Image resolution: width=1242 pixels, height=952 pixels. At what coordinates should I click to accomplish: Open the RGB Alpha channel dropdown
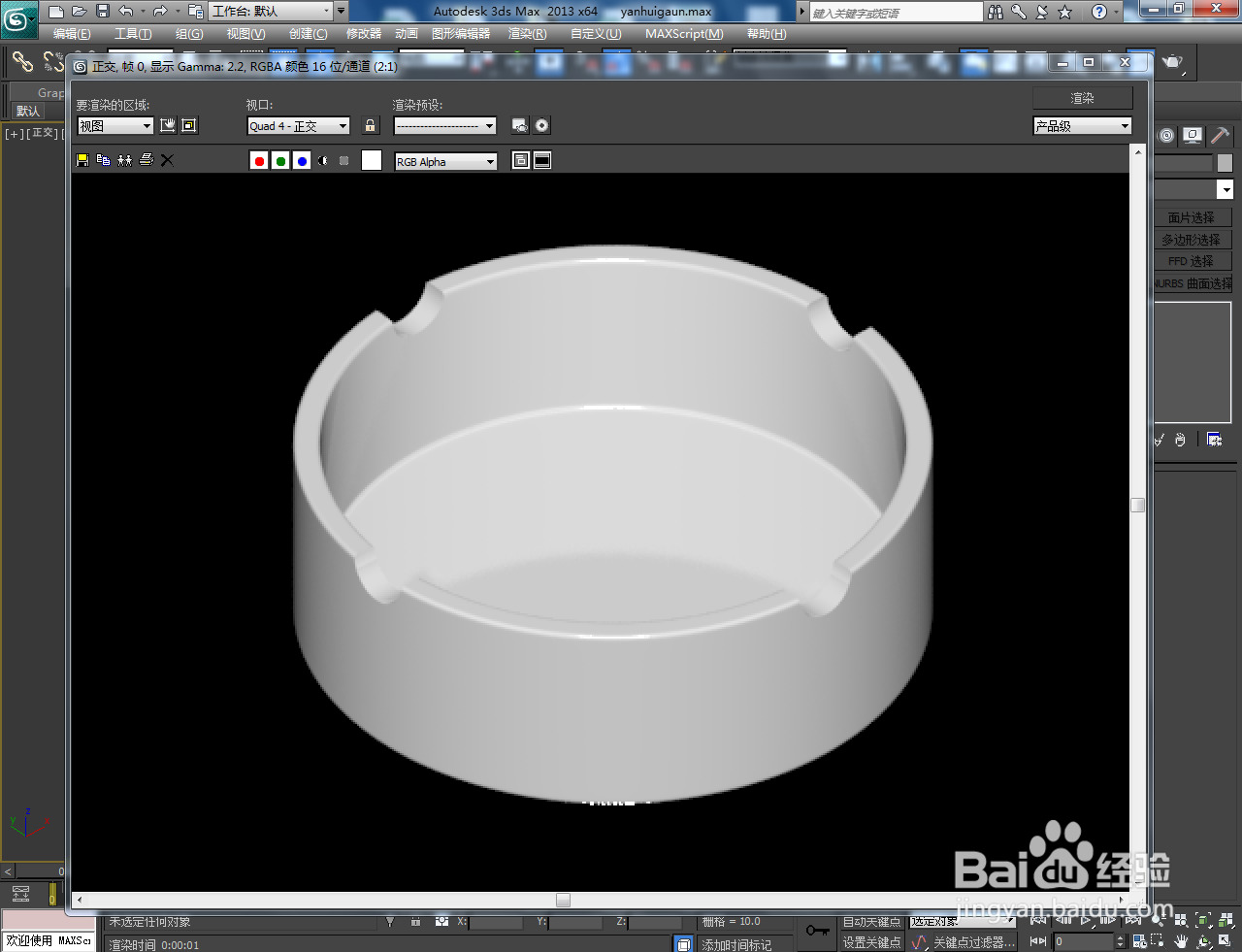(x=445, y=162)
